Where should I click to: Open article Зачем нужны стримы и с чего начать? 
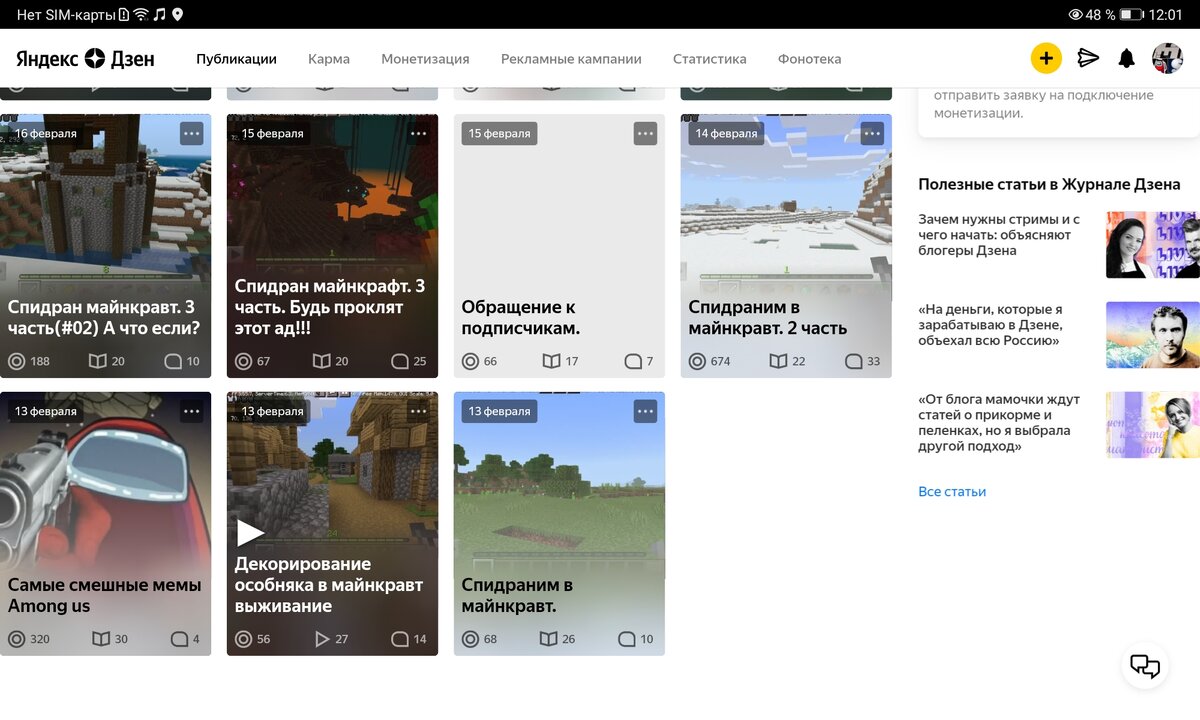coord(999,235)
